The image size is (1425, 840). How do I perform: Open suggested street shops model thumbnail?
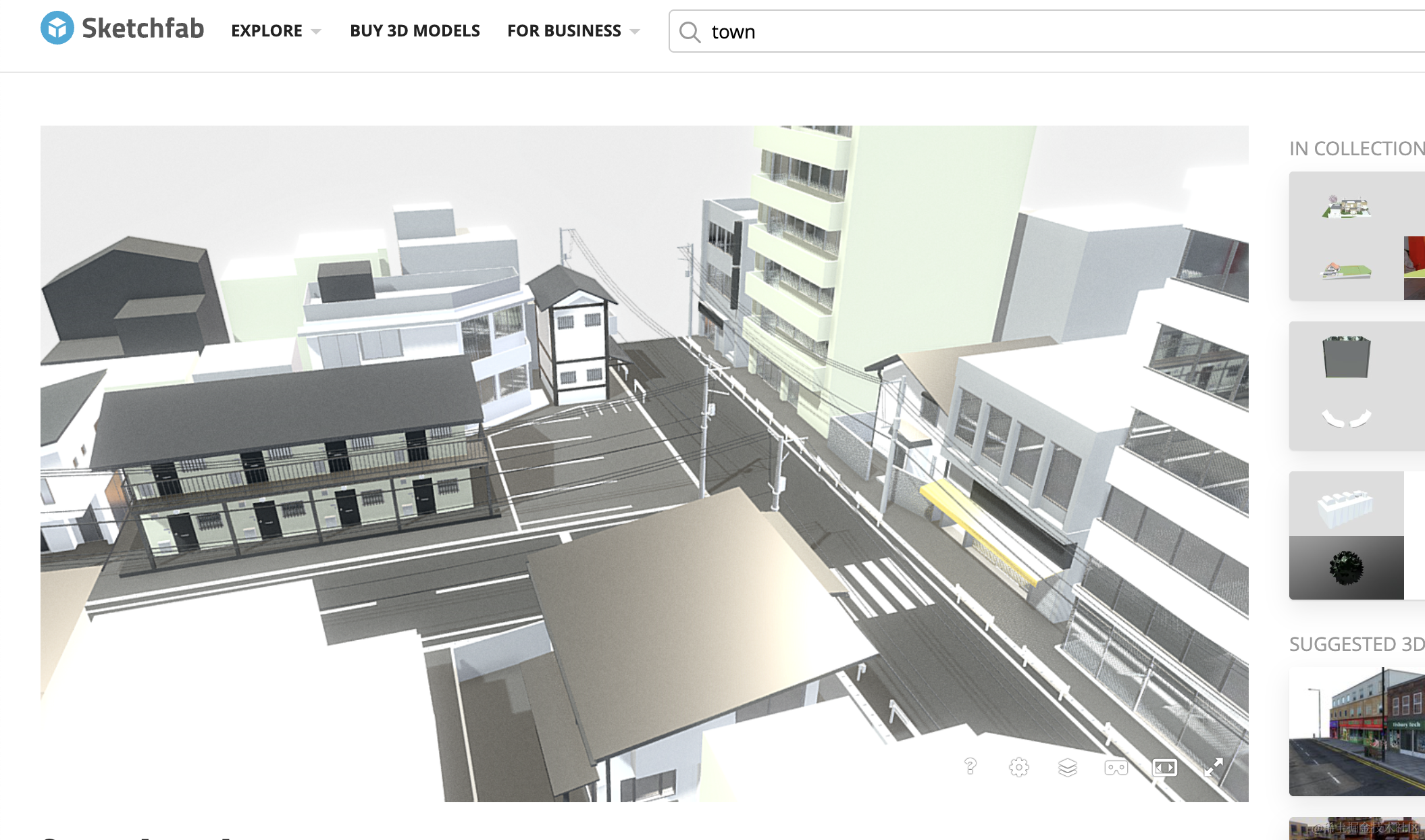(x=1357, y=731)
